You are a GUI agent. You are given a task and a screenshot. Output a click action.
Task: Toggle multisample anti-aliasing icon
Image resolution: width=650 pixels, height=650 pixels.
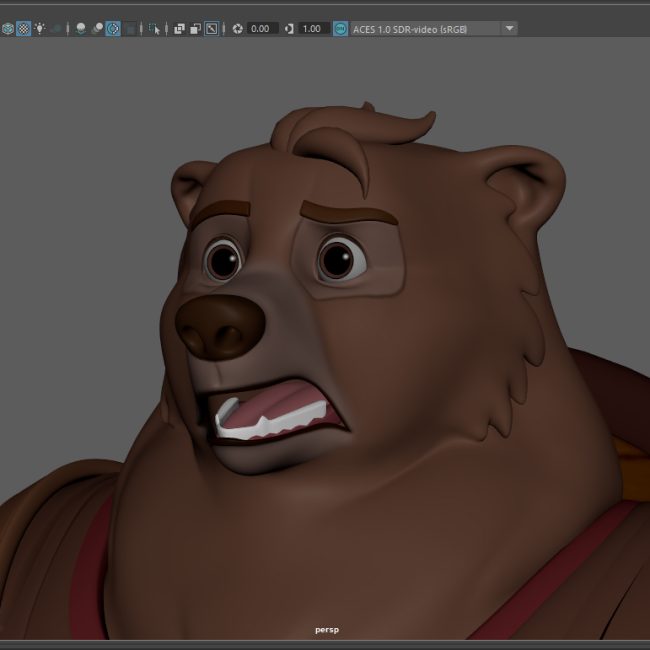(x=113, y=29)
